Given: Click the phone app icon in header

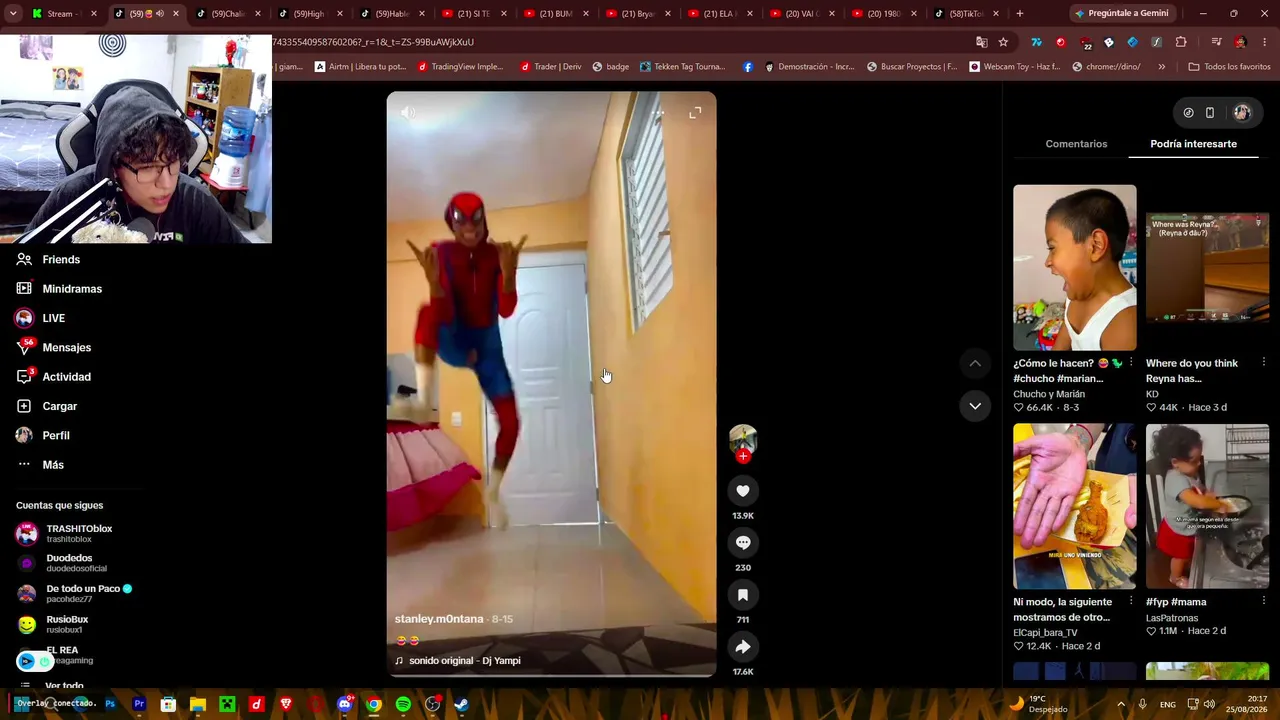Looking at the screenshot, I should click(x=1210, y=113).
